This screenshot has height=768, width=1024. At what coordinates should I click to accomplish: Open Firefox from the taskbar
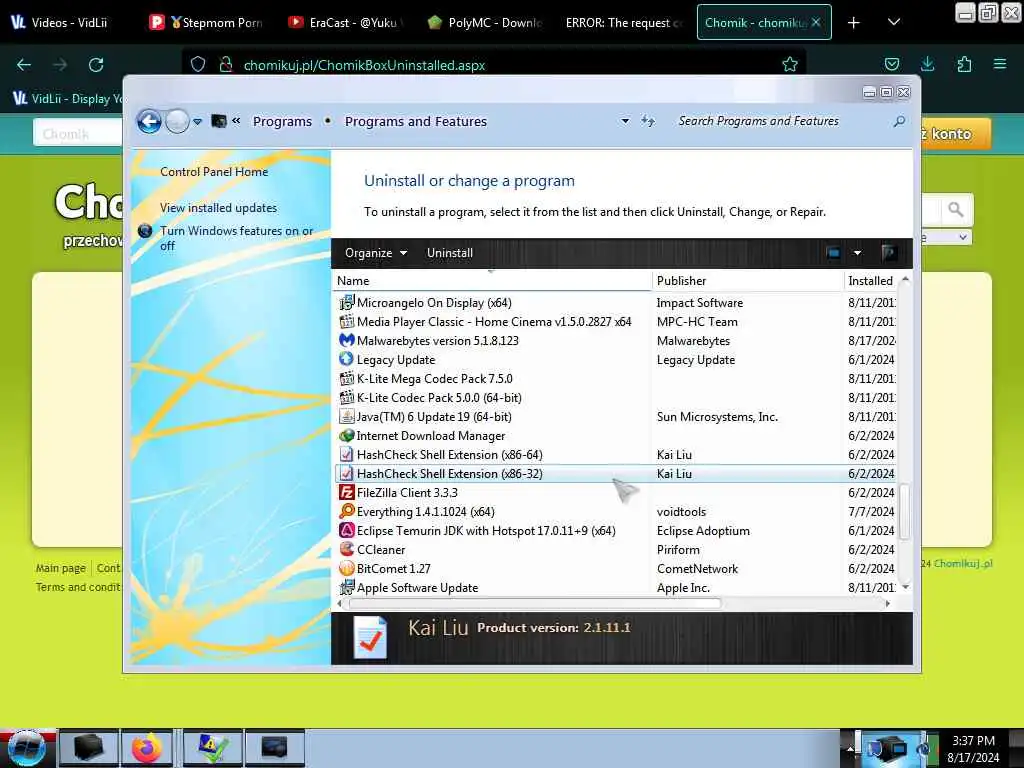tap(147, 748)
